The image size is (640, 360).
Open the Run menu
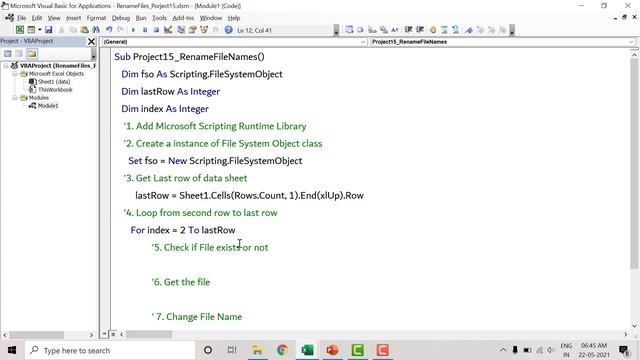(x=141, y=18)
